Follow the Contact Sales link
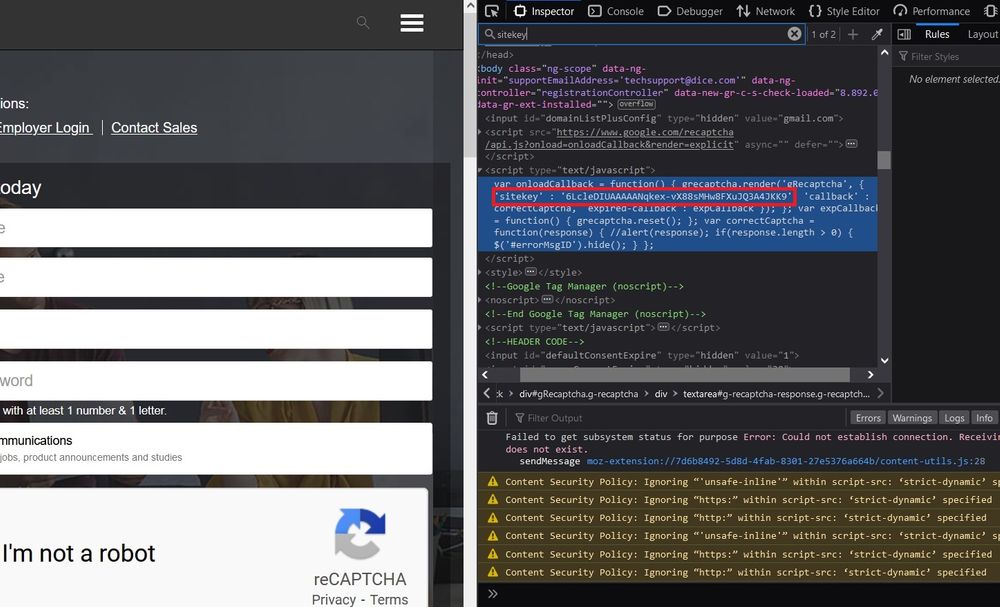This screenshot has height=607, width=1000. (154, 128)
